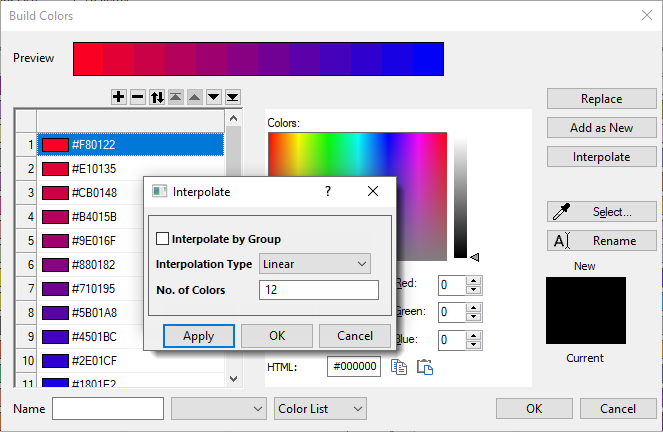Click the No. of Colors input field

318,290
